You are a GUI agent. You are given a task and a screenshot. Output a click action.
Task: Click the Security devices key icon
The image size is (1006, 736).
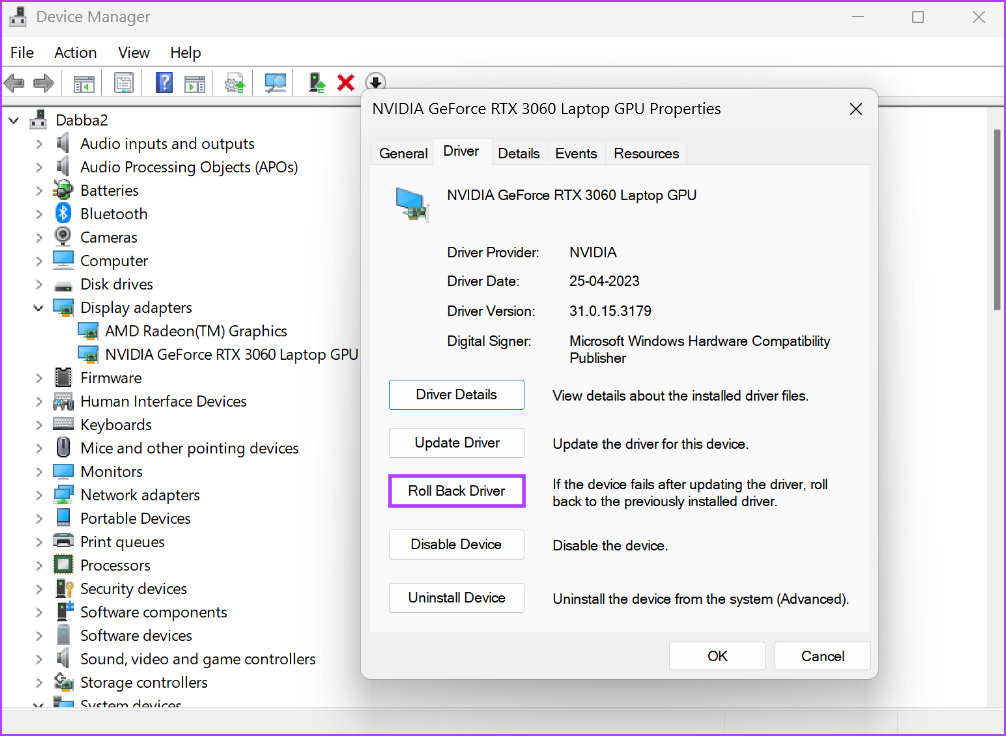coord(64,588)
